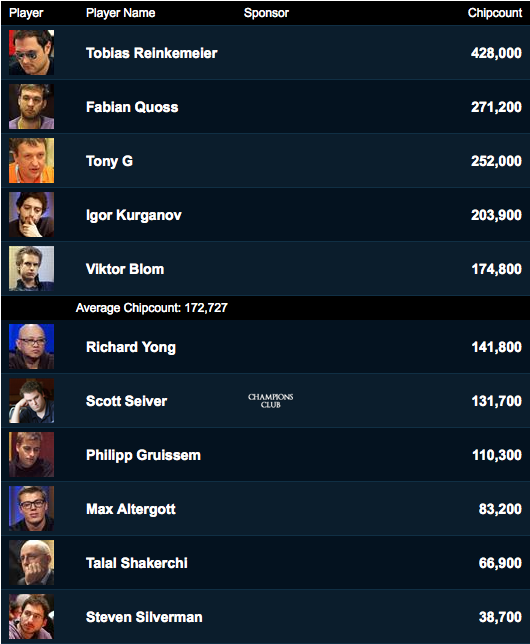
Task: Select the Player column header
Action: pos(26,13)
